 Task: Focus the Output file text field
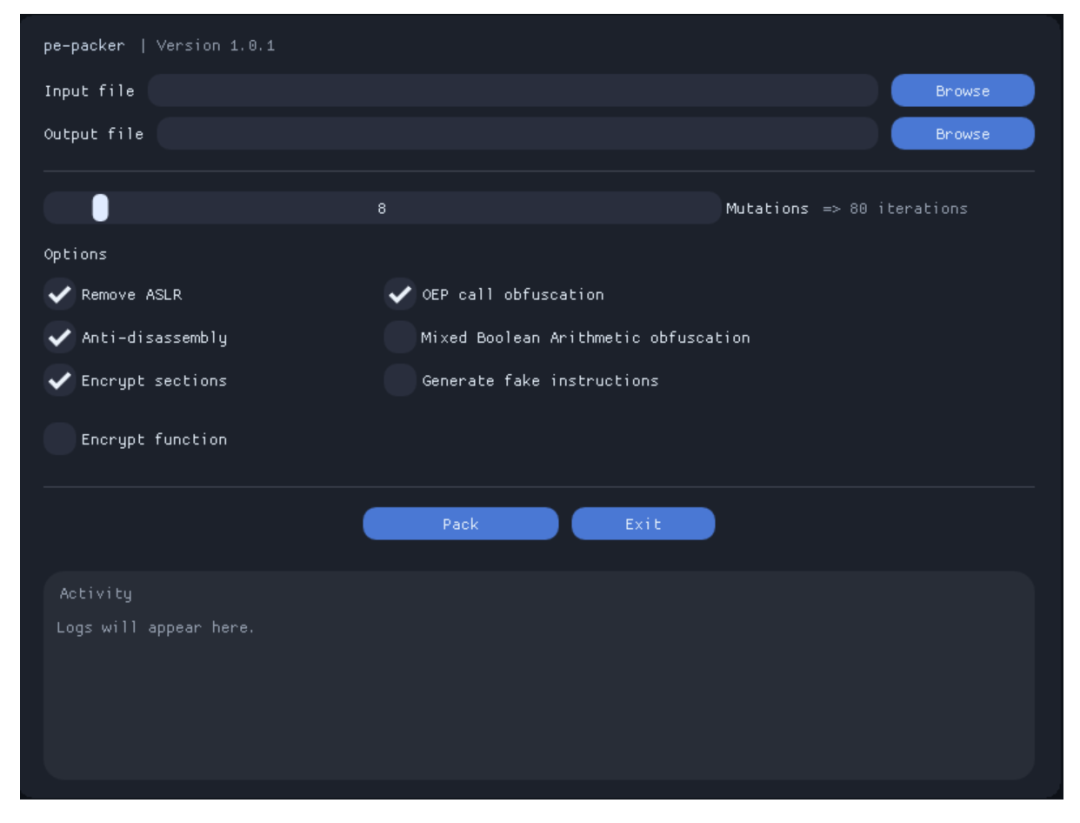tap(517, 134)
